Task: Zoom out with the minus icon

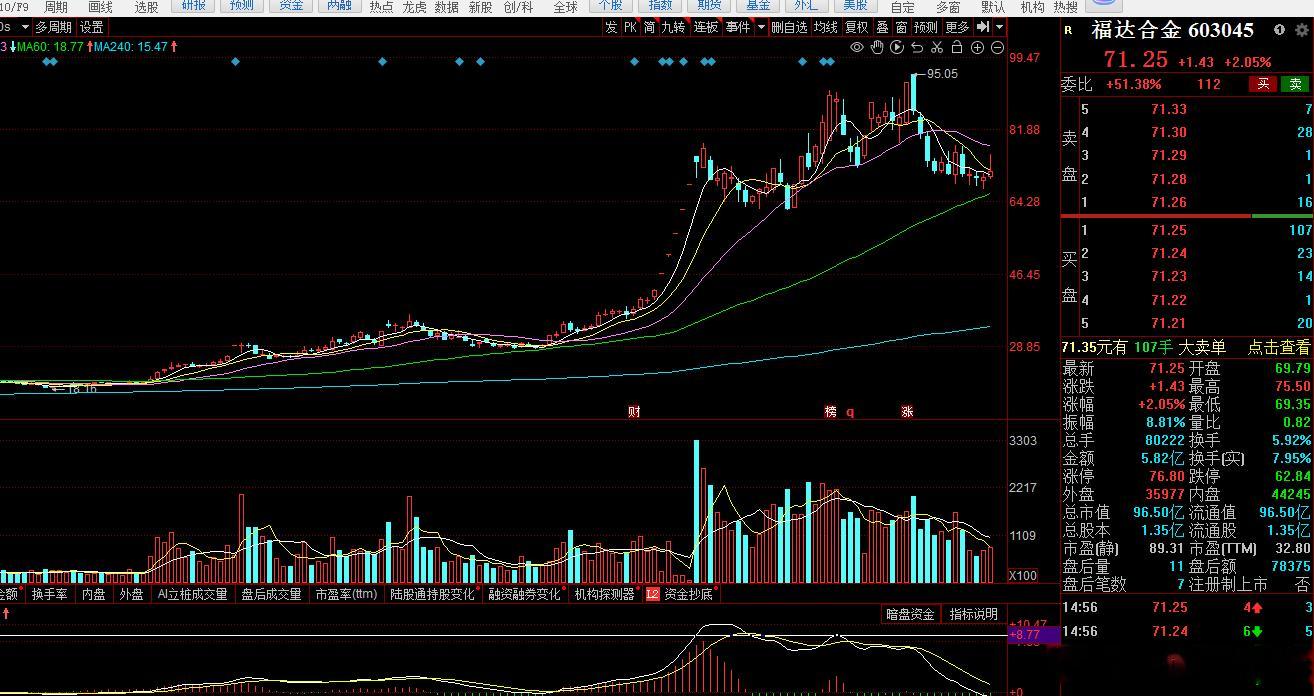Action: click(998, 47)
